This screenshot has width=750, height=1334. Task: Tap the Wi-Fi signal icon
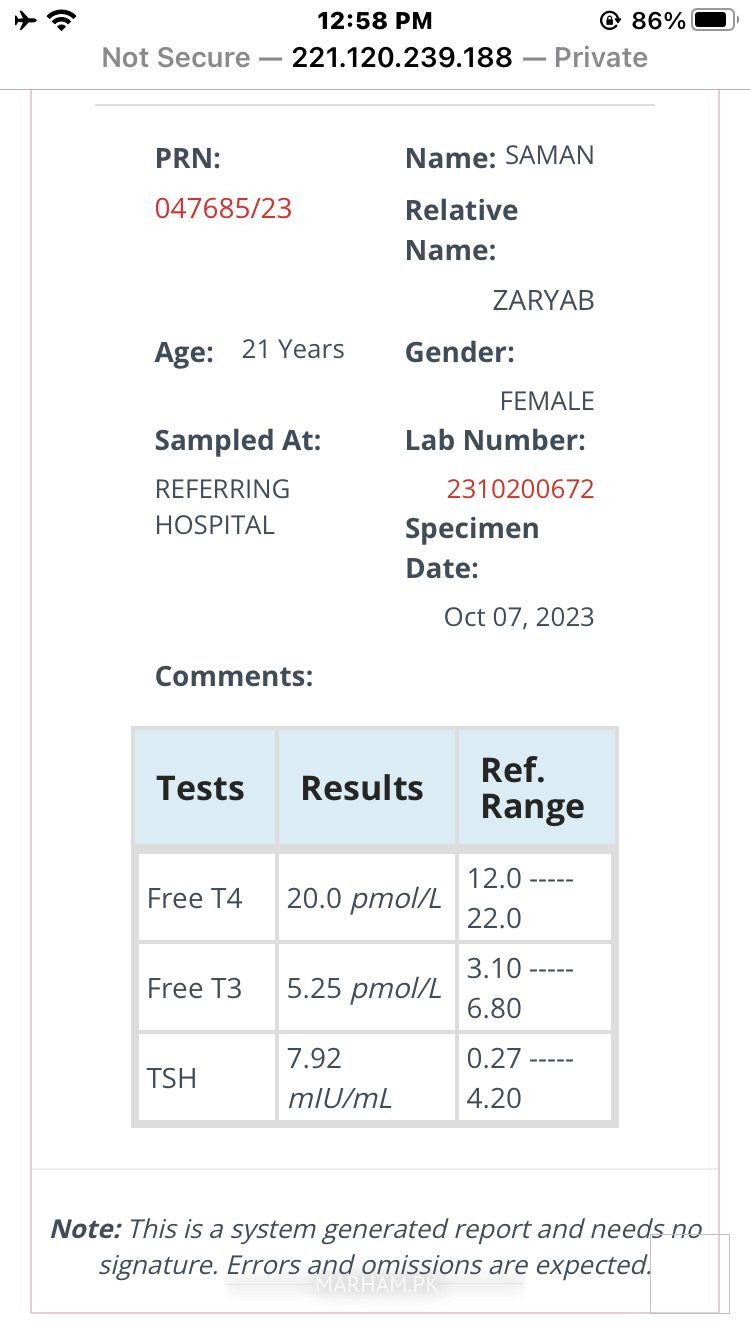(x=62, y=20)
